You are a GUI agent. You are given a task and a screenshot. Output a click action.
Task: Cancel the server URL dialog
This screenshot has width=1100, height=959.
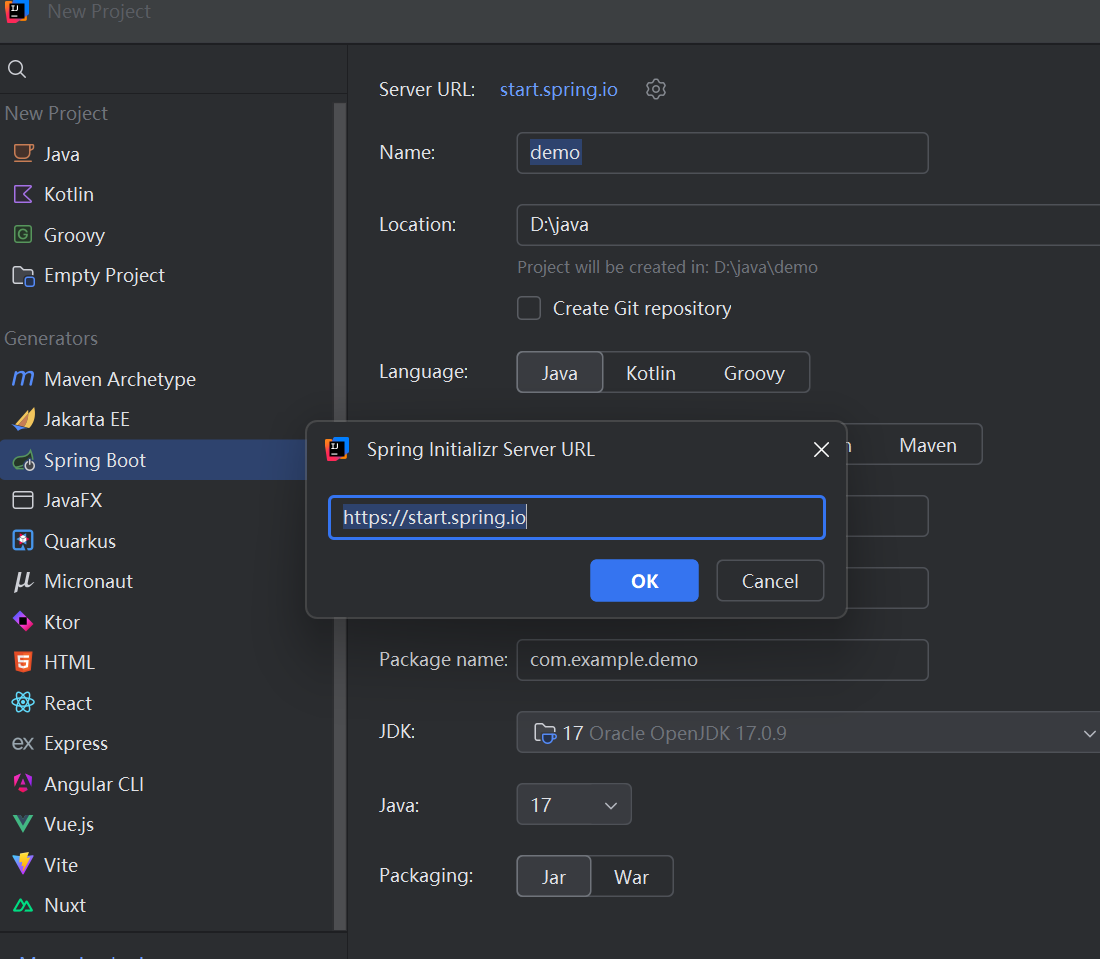[x=770, y=580]
